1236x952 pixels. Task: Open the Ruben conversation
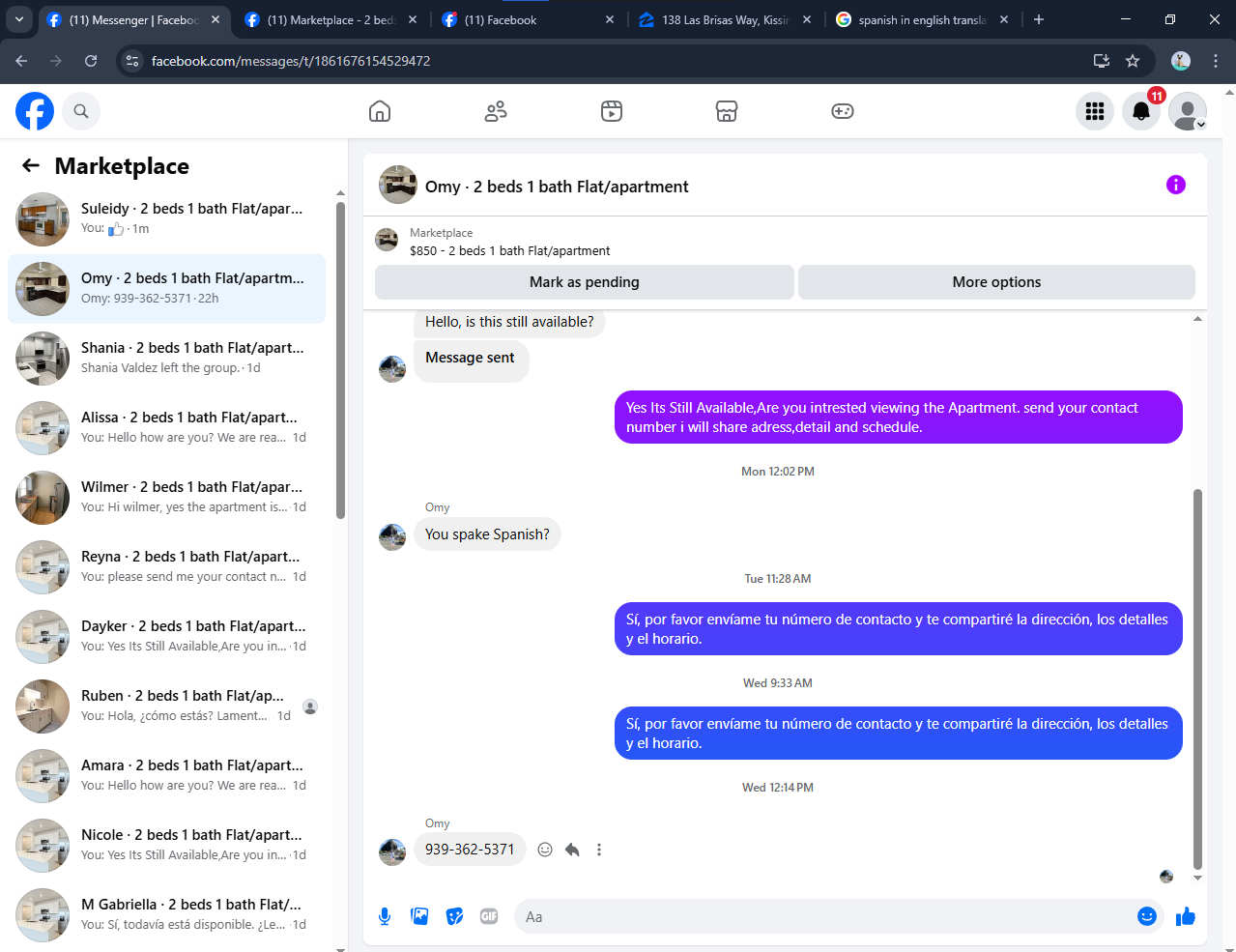coord(166,707)
